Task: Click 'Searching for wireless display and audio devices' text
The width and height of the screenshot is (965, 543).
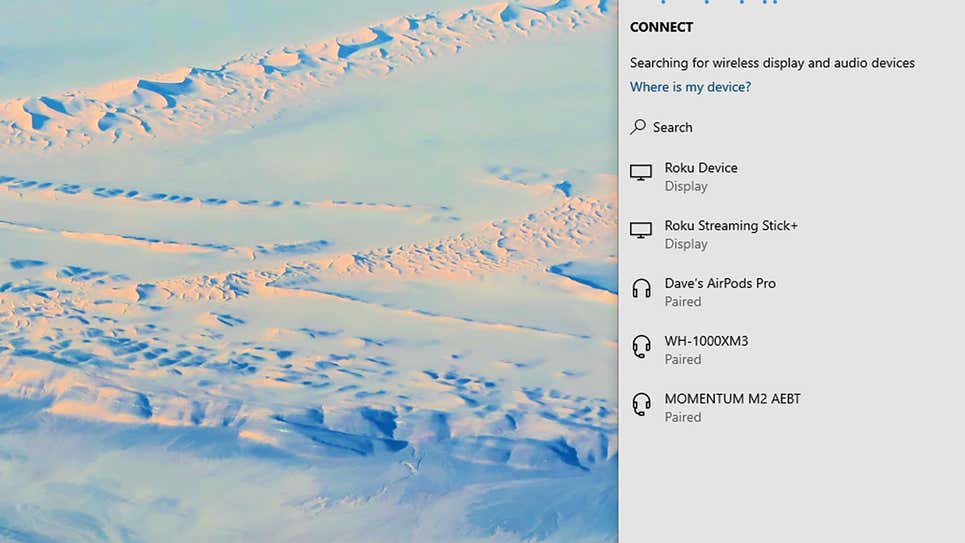Action: (x=772, y=63)
